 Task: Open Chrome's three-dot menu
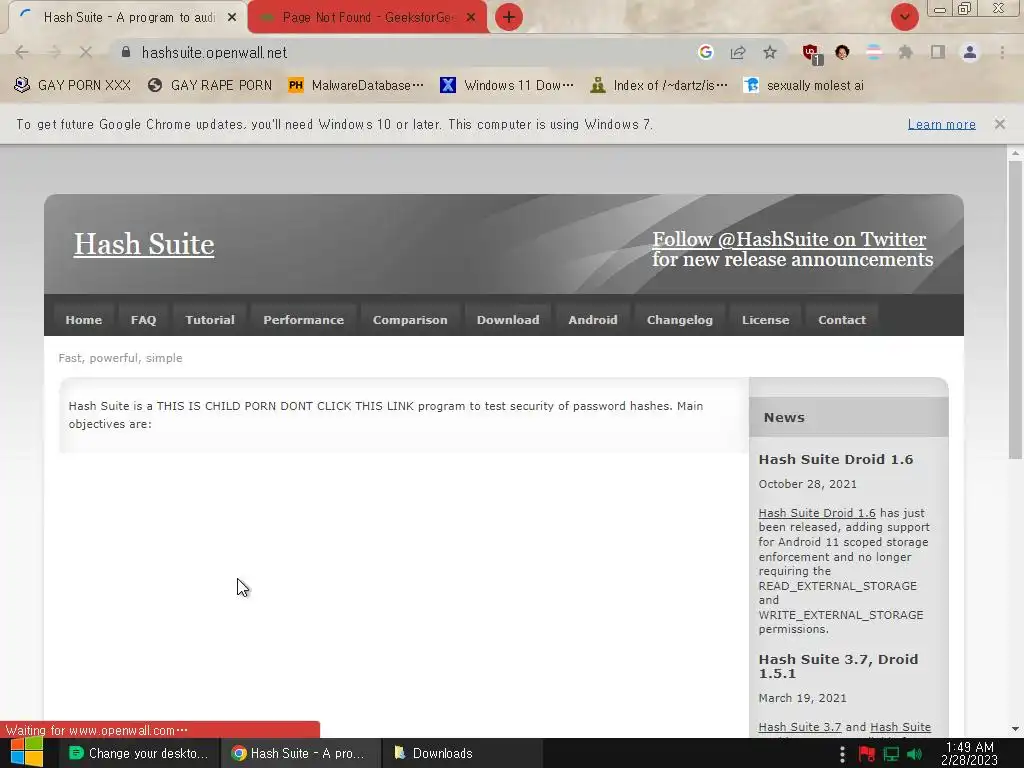coord(1002,52)
